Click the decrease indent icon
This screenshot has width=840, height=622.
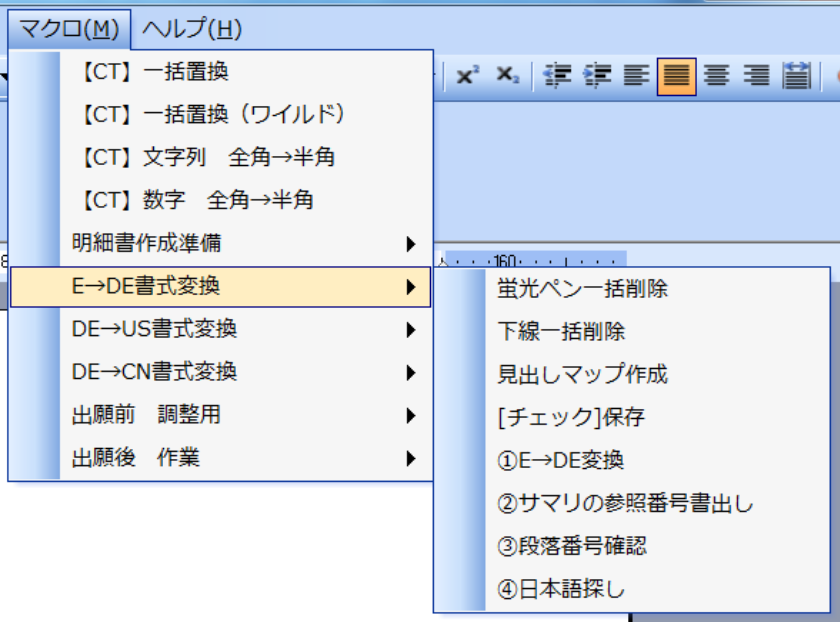[x=556, y=76]
